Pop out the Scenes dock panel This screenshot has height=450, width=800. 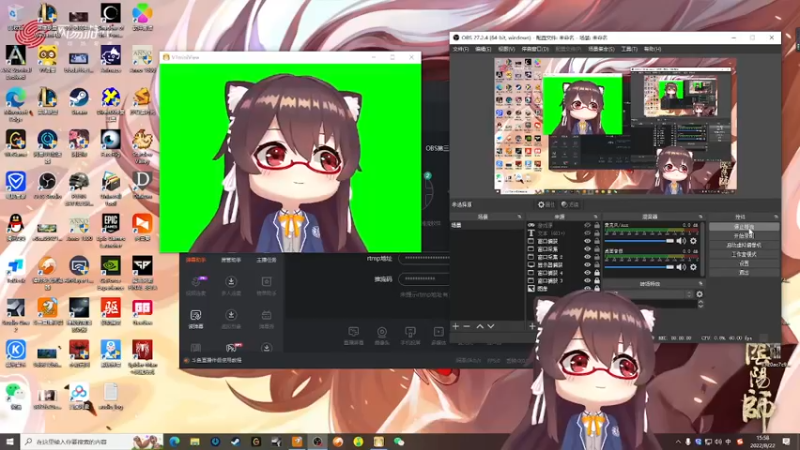pos(519,217)
